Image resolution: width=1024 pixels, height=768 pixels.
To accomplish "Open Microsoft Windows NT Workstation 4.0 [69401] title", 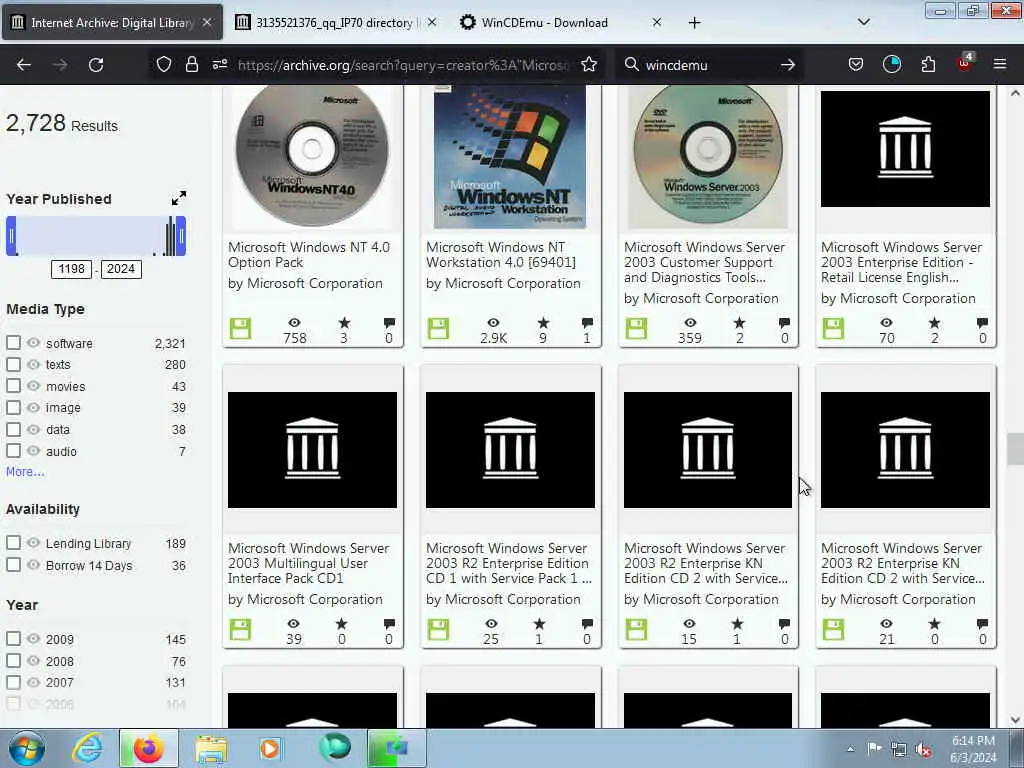I will click(501, 255).
